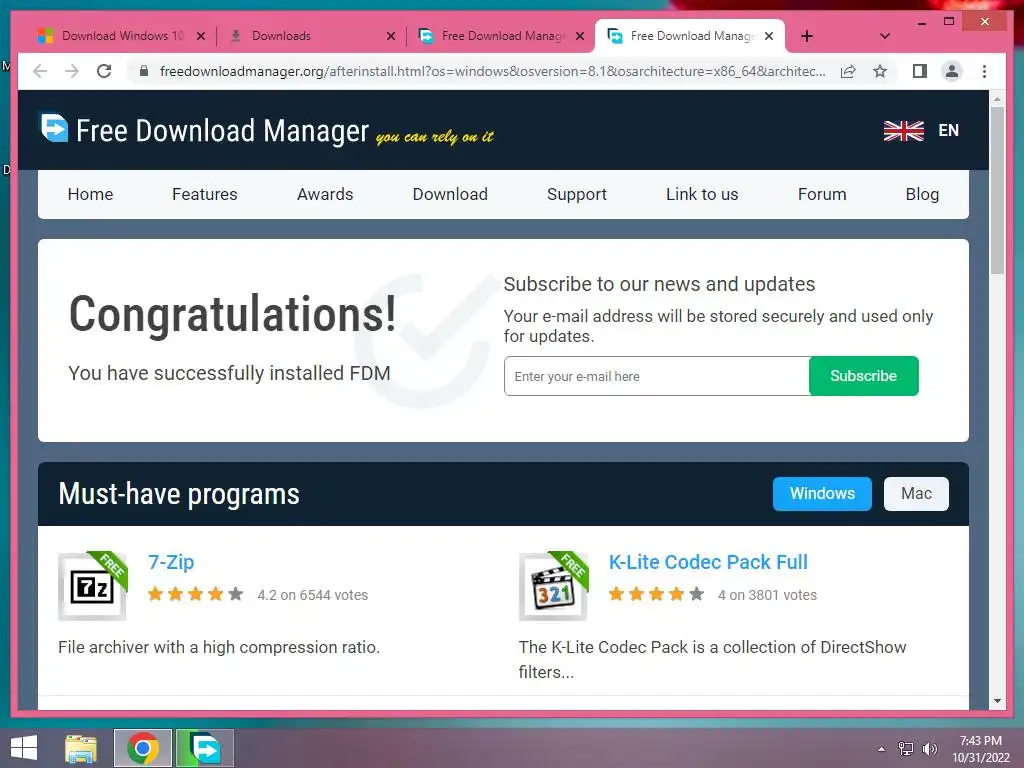Reload the page with the refresh icon
The height and width of the screenshot is (768, 1024).
104,71
